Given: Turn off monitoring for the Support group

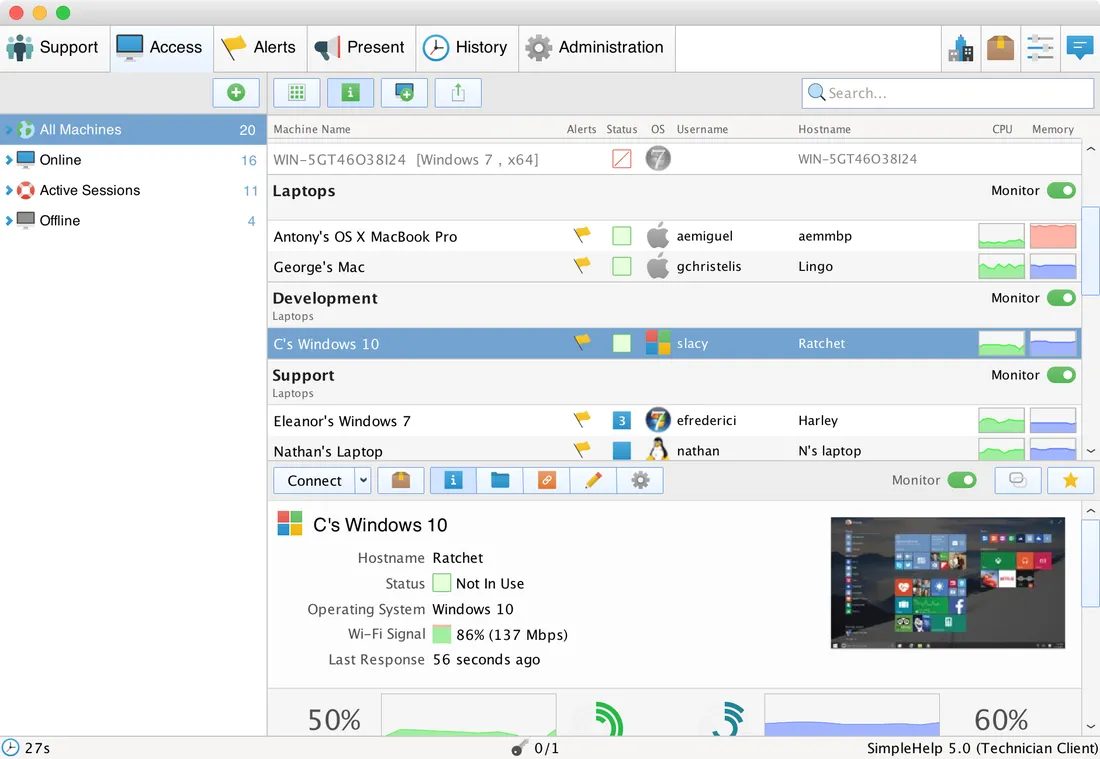Looking at the screenshot, I should coord(1062,374).
